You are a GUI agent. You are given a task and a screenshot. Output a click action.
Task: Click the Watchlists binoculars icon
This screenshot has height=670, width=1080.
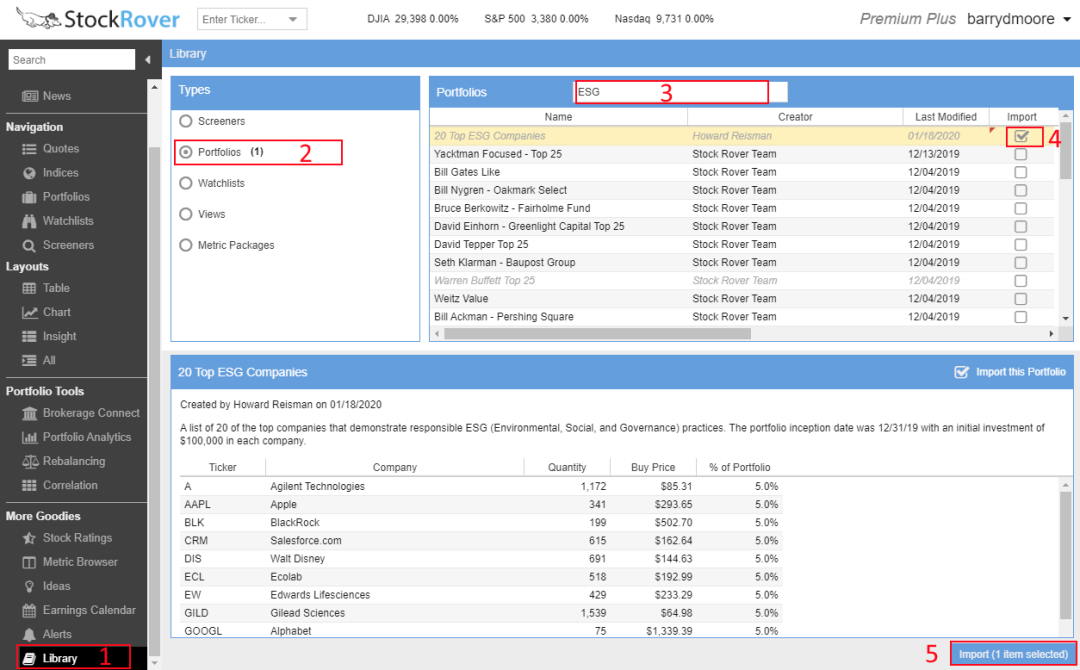(29, 221)
